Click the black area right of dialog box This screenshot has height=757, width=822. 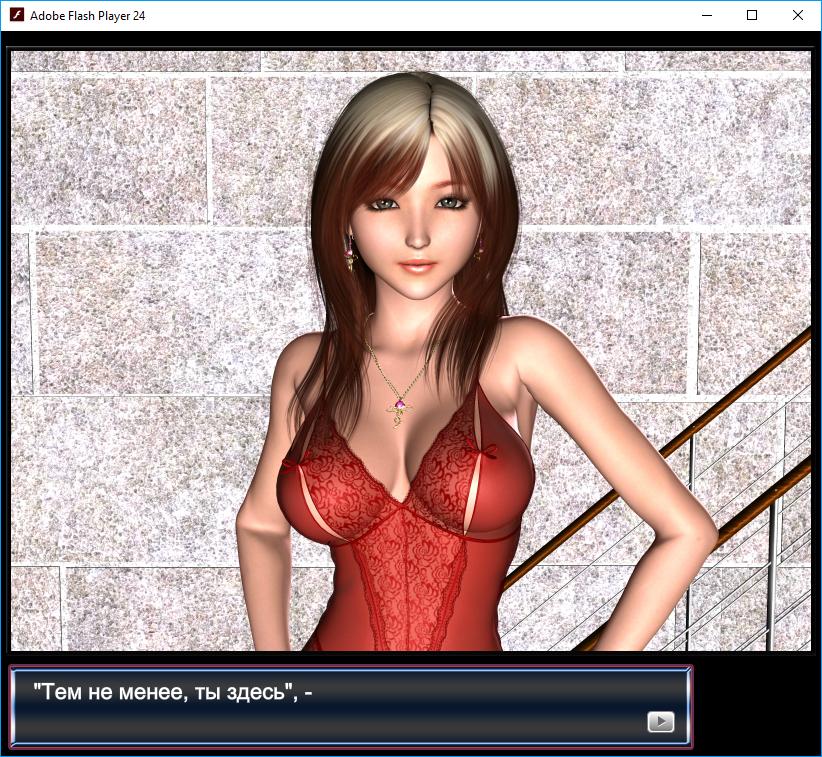point(755,706)
